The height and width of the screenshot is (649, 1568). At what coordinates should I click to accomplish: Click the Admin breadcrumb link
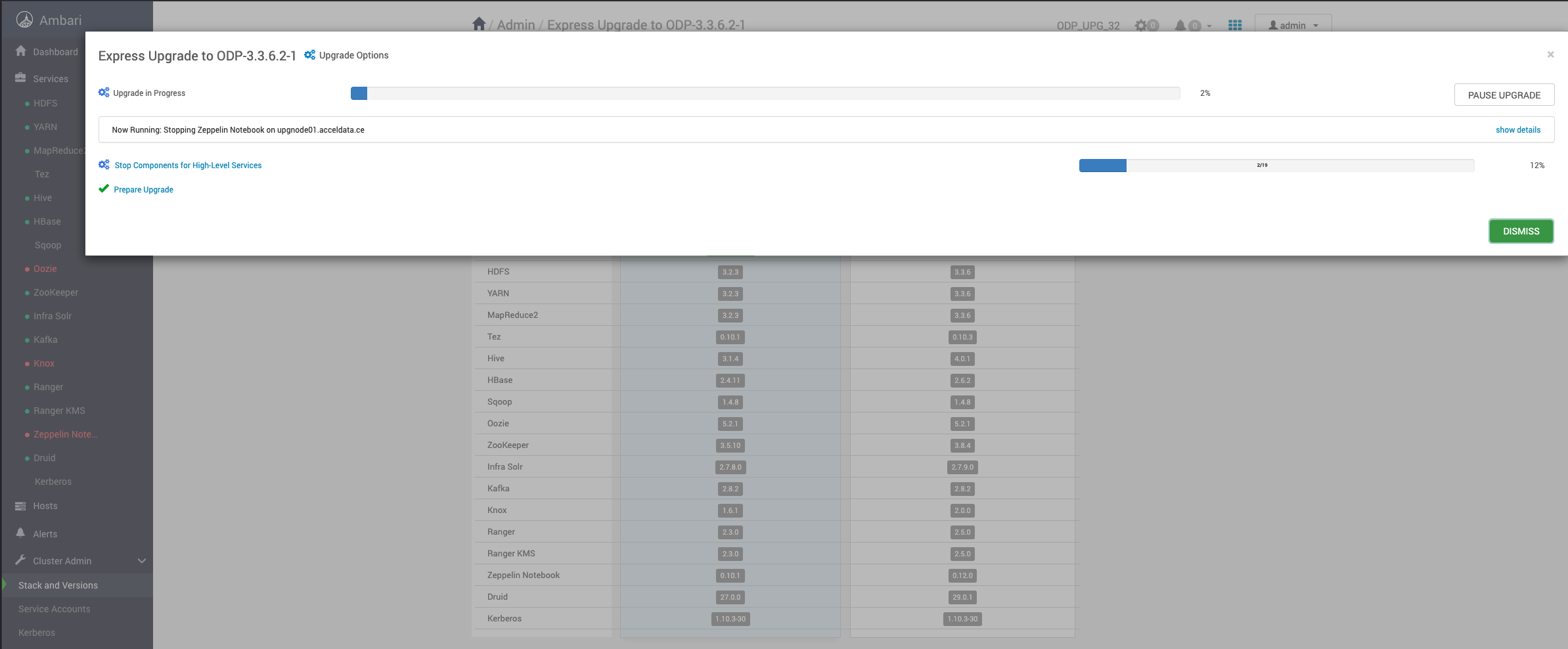[x=516, y=25]
